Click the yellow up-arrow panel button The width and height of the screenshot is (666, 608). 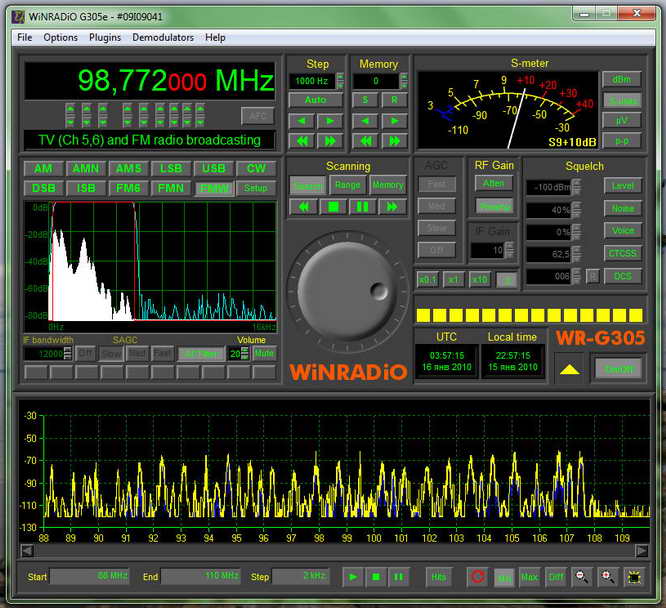[568, 369]
